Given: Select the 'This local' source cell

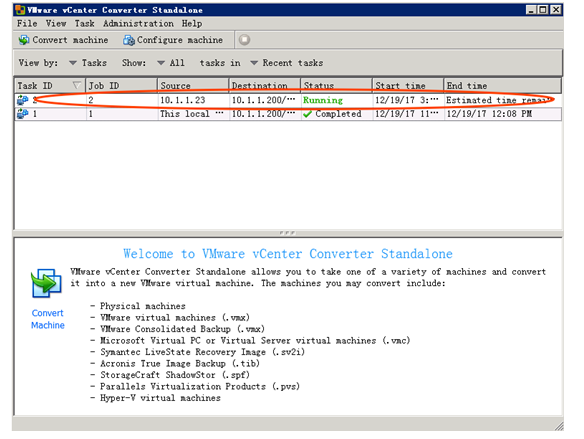Looking at the screenshot, I should [192, 114].
